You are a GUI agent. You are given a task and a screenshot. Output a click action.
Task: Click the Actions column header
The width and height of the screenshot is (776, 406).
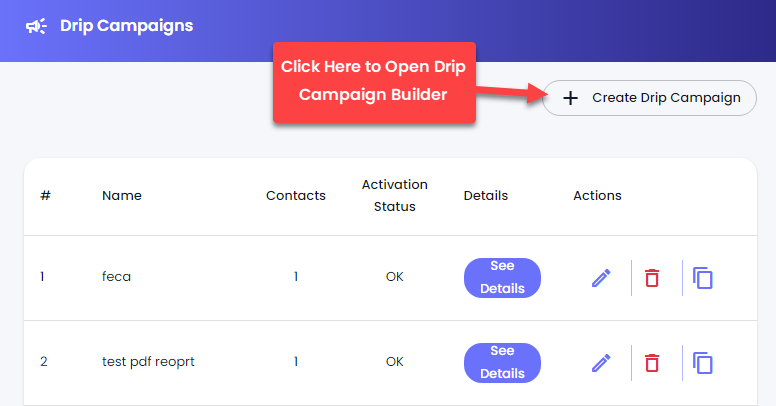[597, 196]
